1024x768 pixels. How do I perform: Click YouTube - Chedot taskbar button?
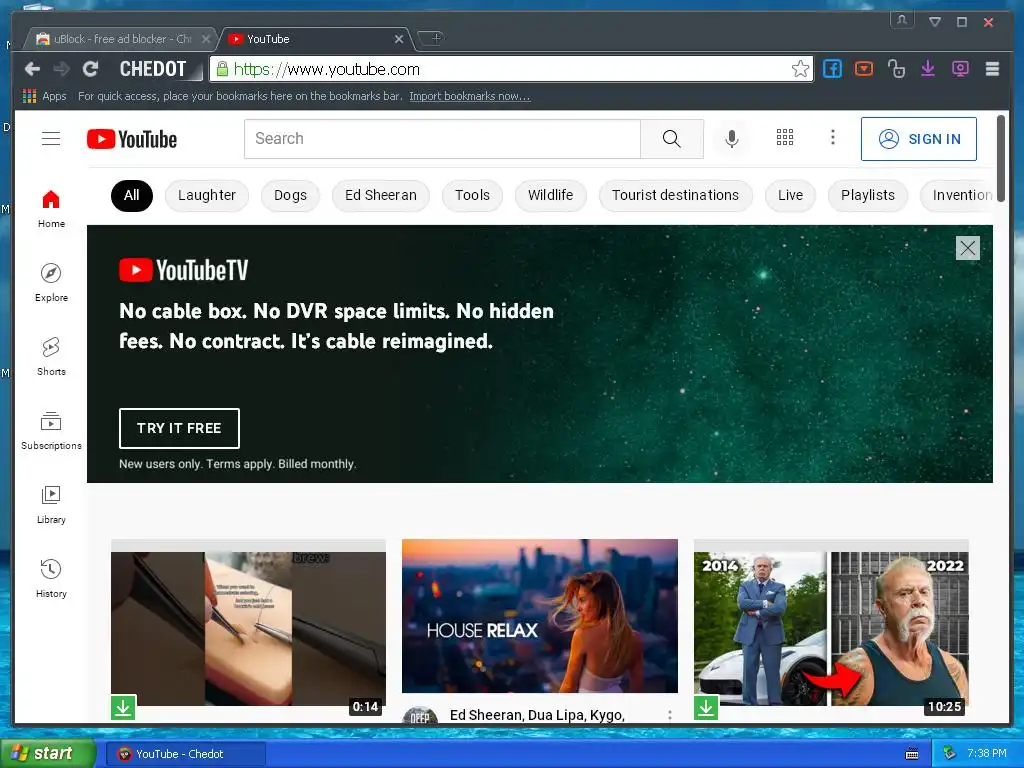tap(186, 754)
